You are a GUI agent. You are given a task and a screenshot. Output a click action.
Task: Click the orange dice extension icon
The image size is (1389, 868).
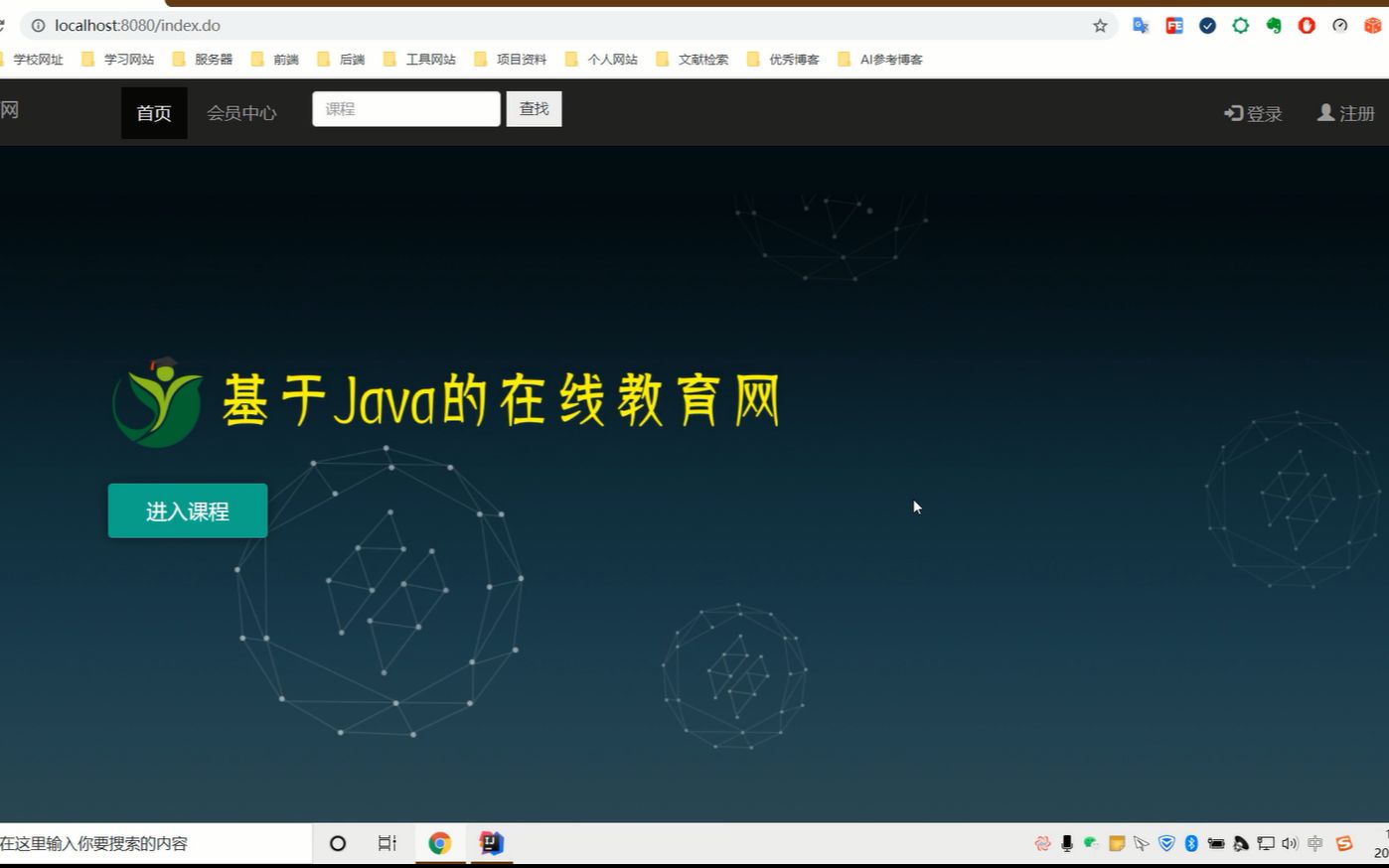(1372, 26)
